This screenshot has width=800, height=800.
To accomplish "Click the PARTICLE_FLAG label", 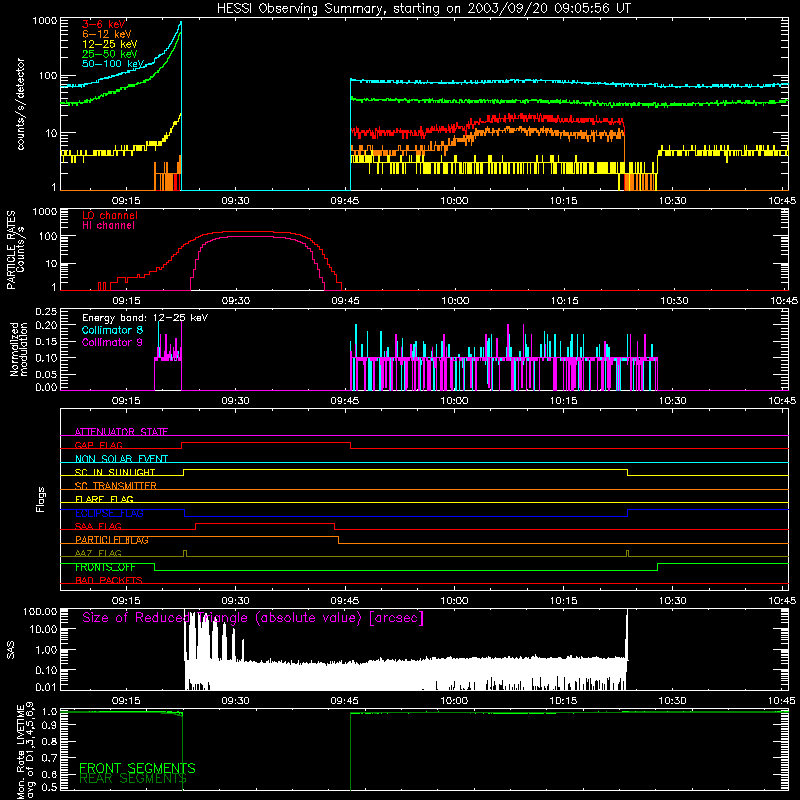I will click(112, 540).
